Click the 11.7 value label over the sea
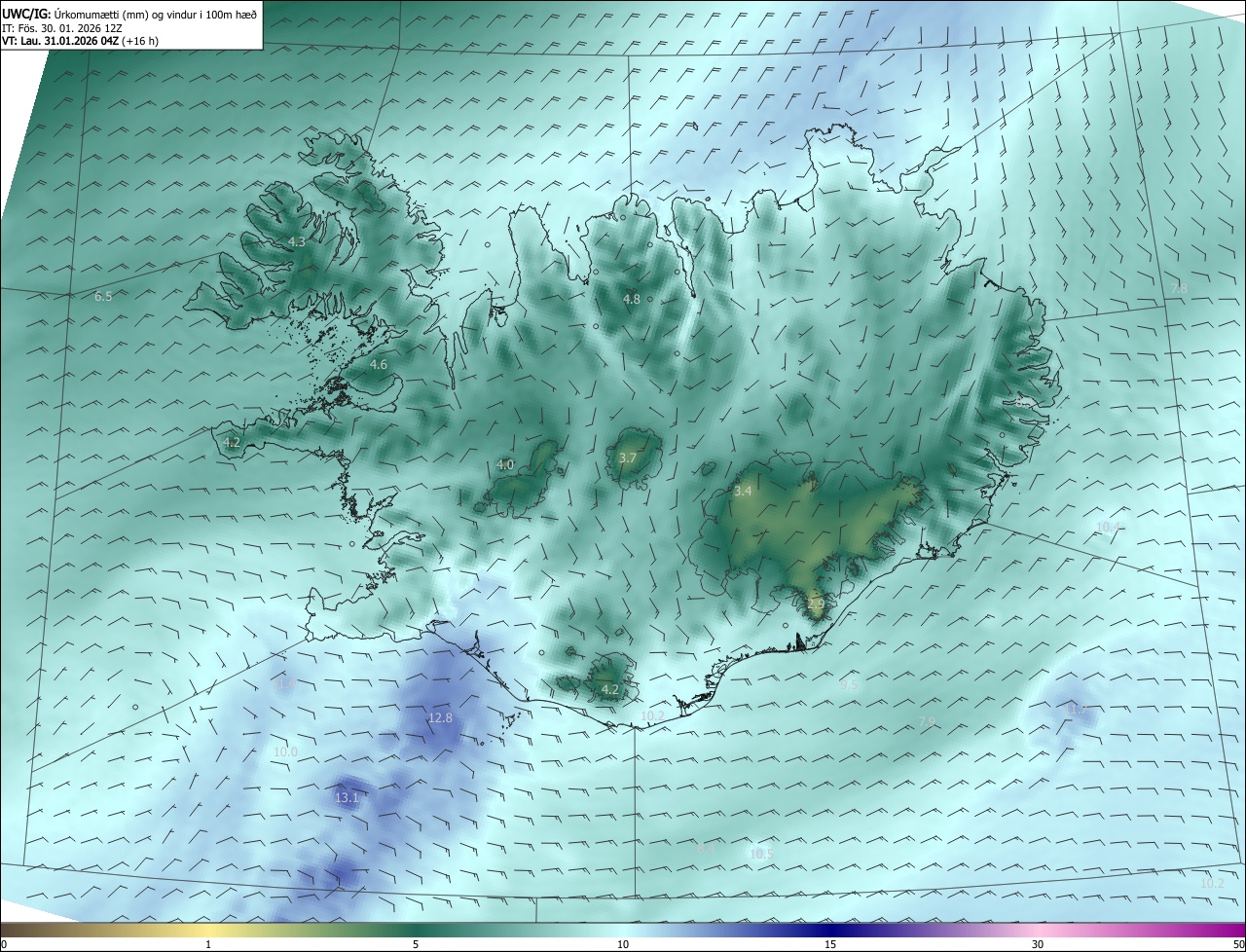 click(1077, 710)
